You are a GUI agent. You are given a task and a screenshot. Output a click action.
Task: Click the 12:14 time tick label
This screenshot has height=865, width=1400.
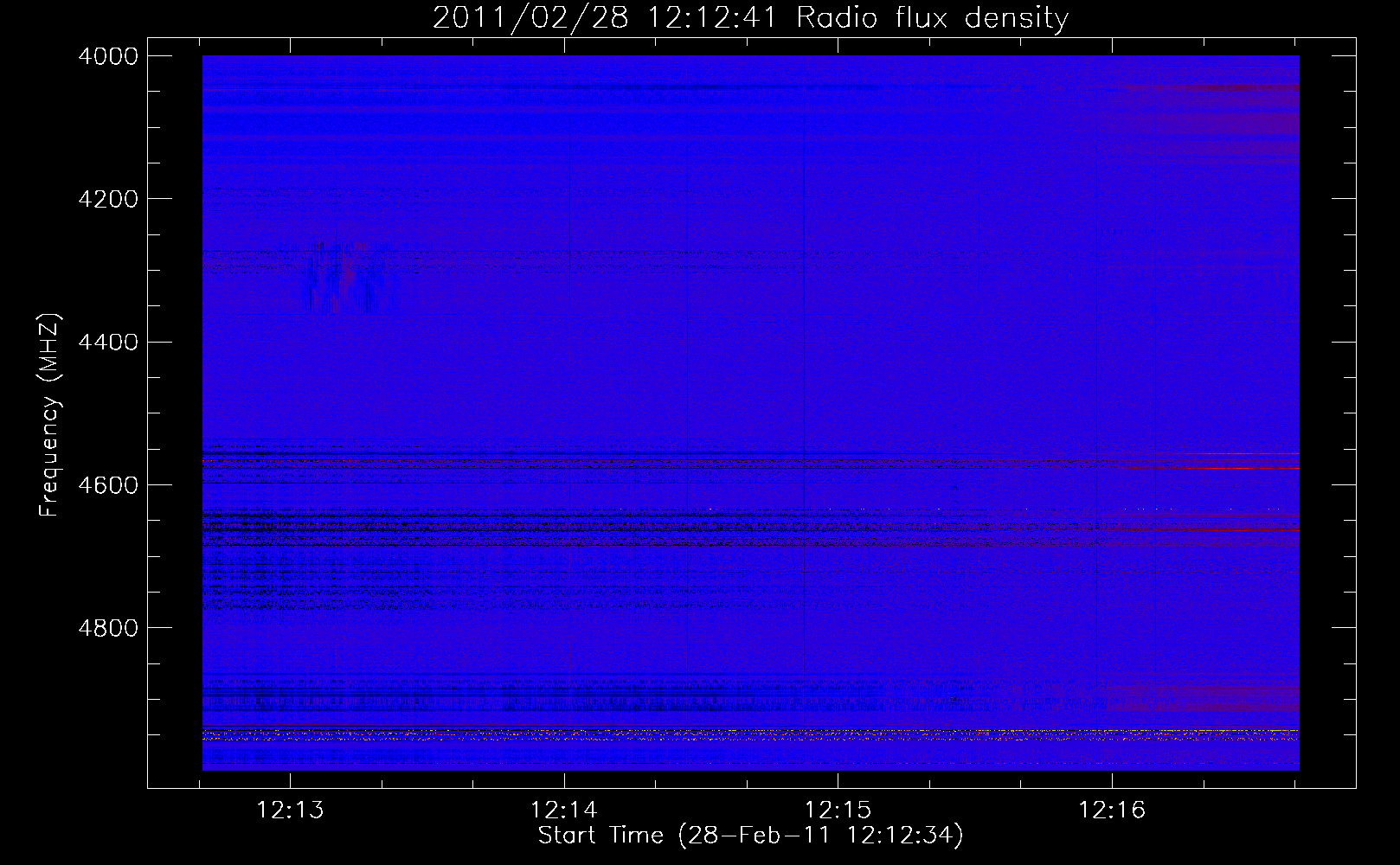click(x=564, y=811)
